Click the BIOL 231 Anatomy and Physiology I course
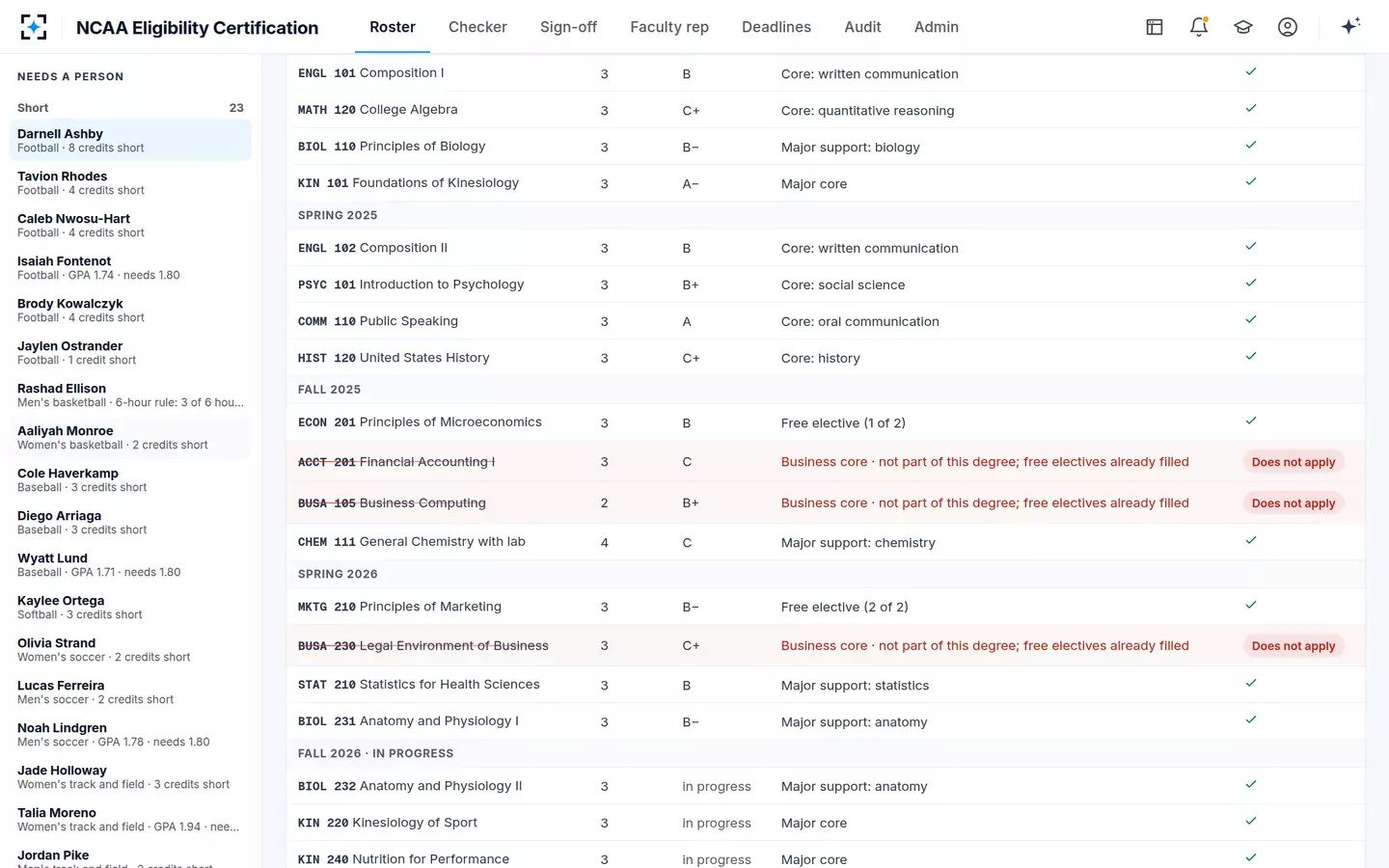The image size is (1389, 868). 408,721
